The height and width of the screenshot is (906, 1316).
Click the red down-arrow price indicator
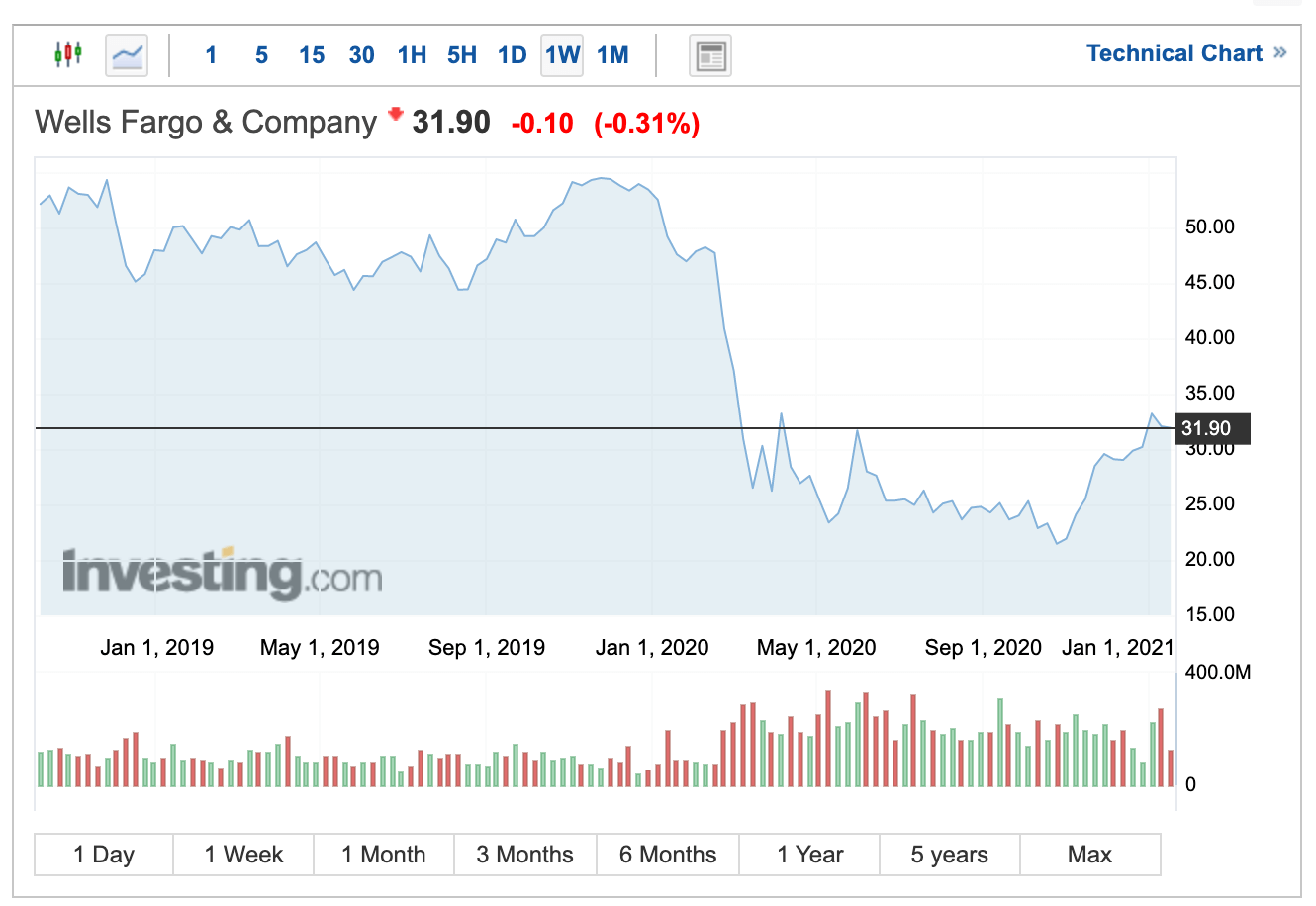[396, 115]
